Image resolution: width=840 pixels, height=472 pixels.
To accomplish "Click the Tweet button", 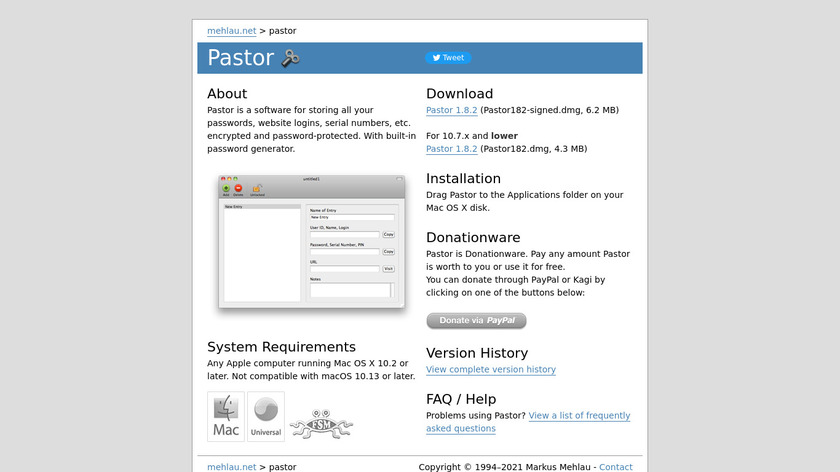I will coord(448,58).
